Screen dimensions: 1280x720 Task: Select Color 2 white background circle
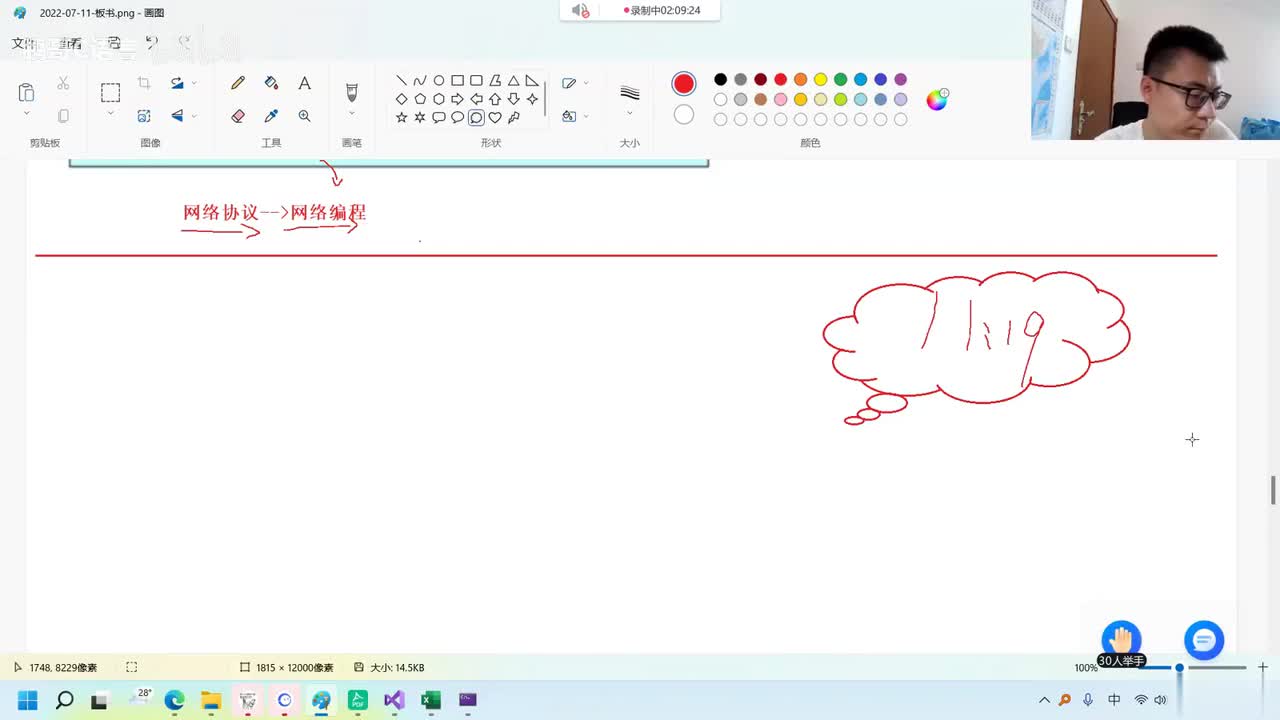click(x=684, y=115)
